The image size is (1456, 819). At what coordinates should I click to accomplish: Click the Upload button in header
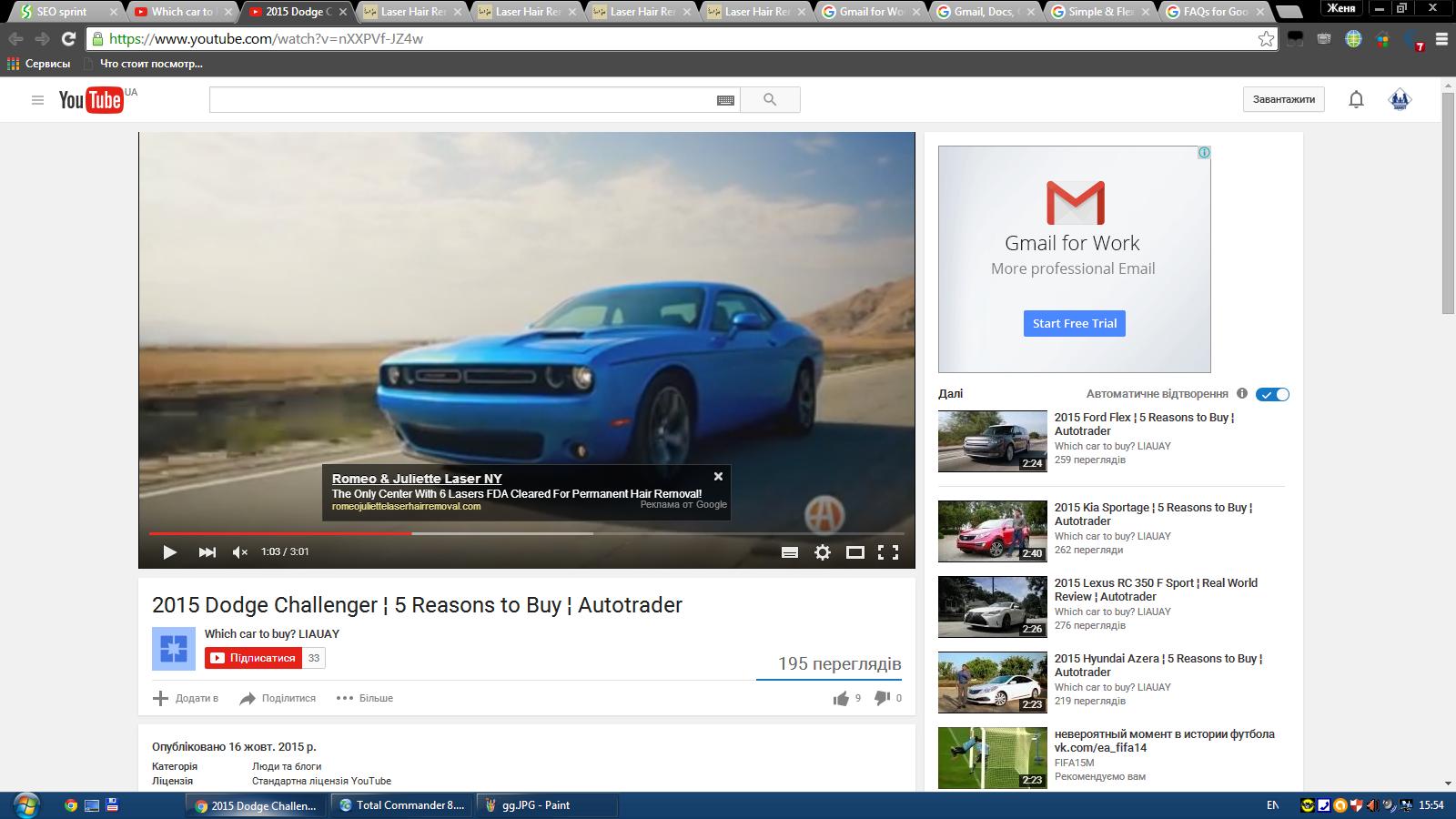1284,99
